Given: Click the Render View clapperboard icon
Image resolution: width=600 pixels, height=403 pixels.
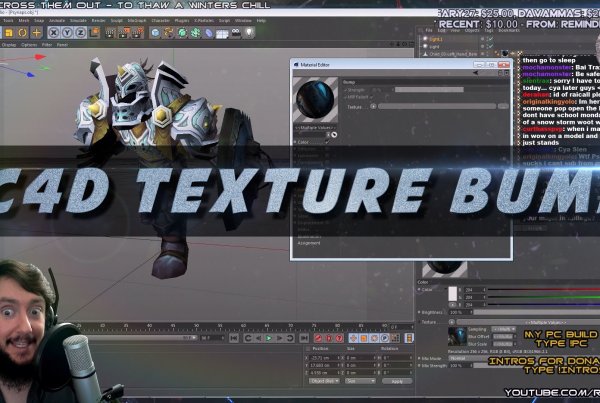Looking at the screenshot, I should 111,33.
